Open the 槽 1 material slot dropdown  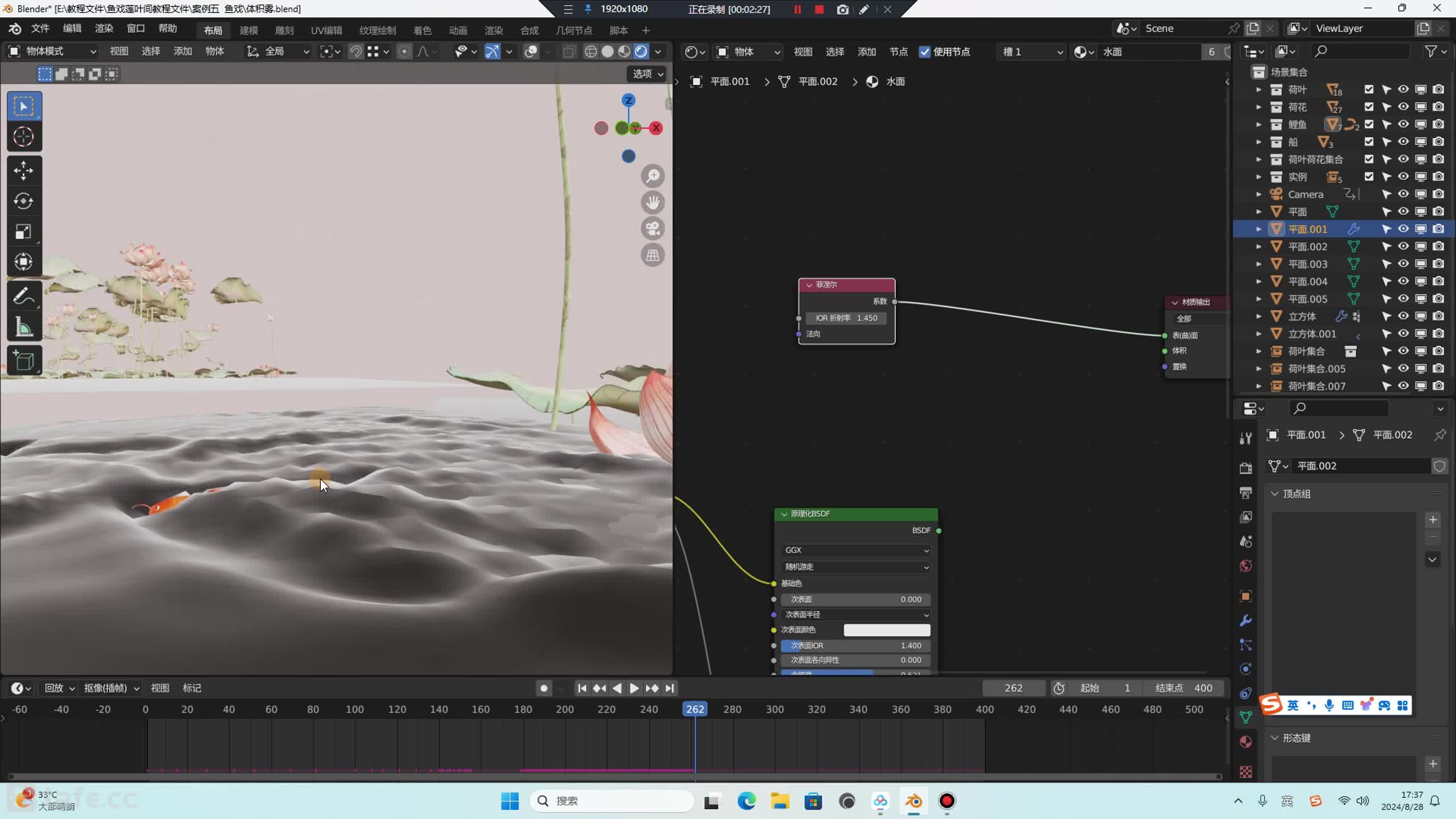coord(1031,52)
